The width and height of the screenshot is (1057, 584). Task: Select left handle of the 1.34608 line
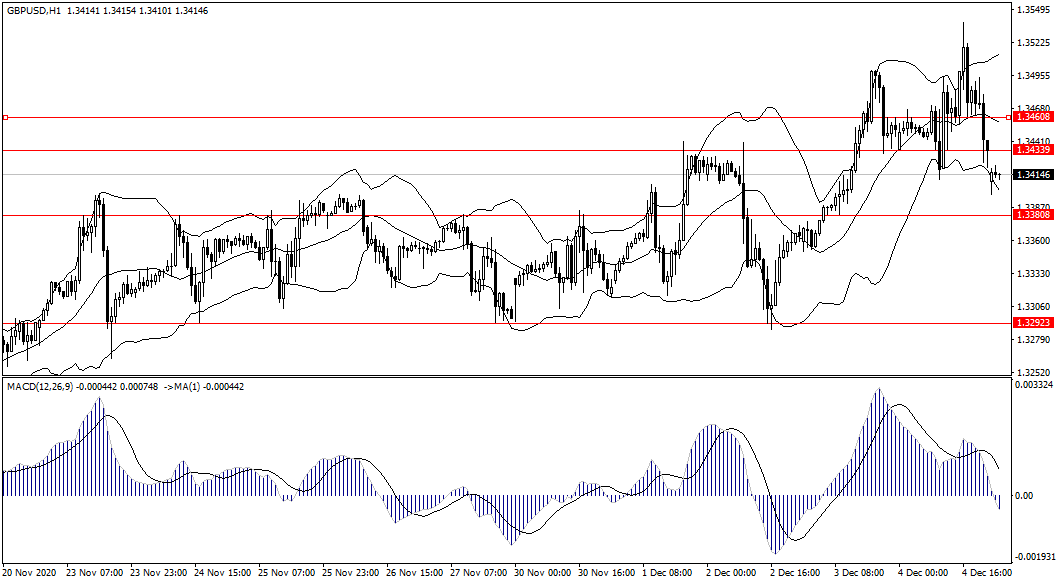click(5, 117)
